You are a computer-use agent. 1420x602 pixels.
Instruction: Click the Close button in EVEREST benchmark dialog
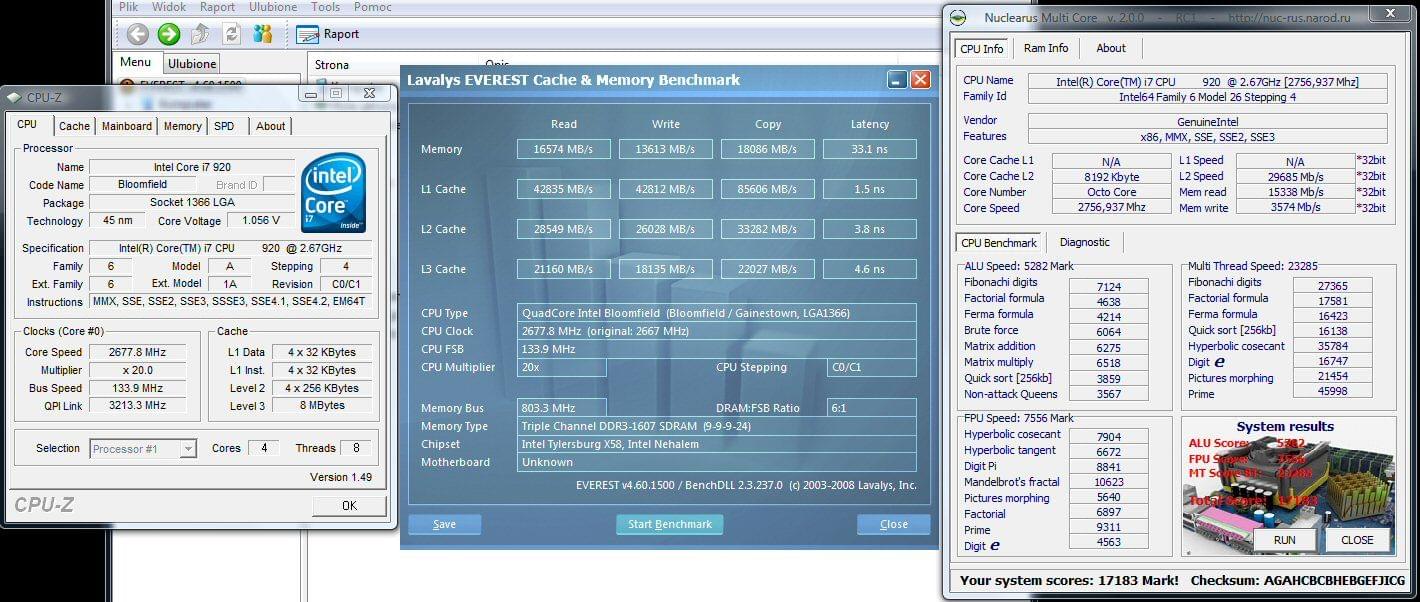click(894, 524)
